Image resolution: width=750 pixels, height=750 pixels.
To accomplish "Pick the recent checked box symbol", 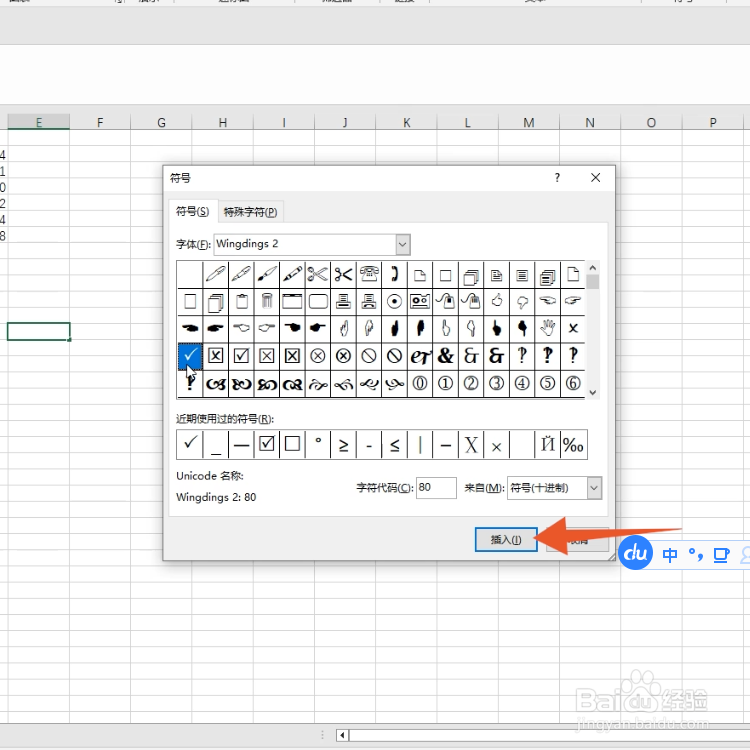I will click(x=266, y=445).
